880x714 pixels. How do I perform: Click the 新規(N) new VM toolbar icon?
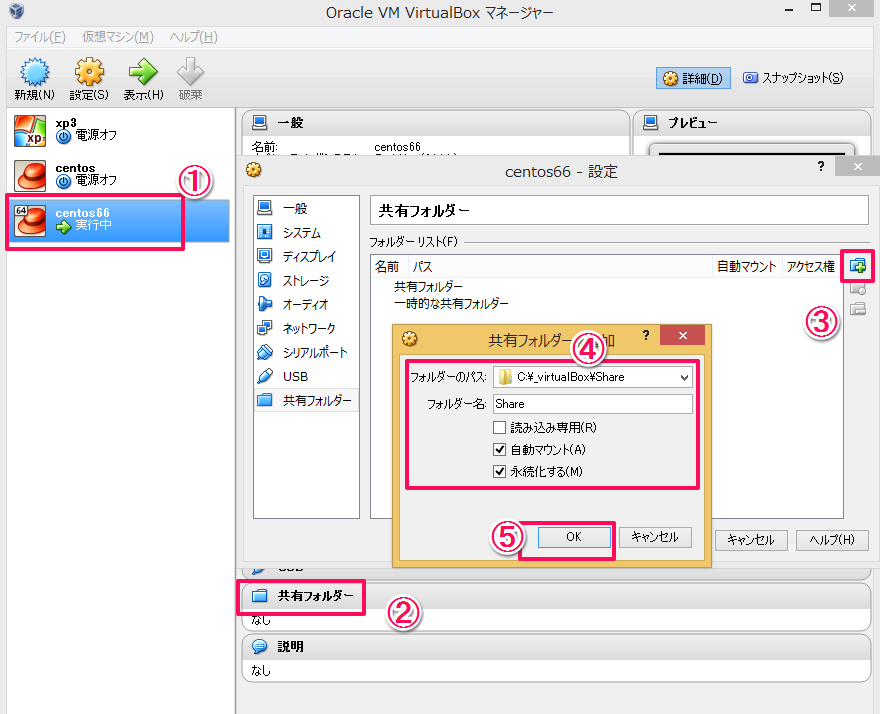[x=34, y=79]
